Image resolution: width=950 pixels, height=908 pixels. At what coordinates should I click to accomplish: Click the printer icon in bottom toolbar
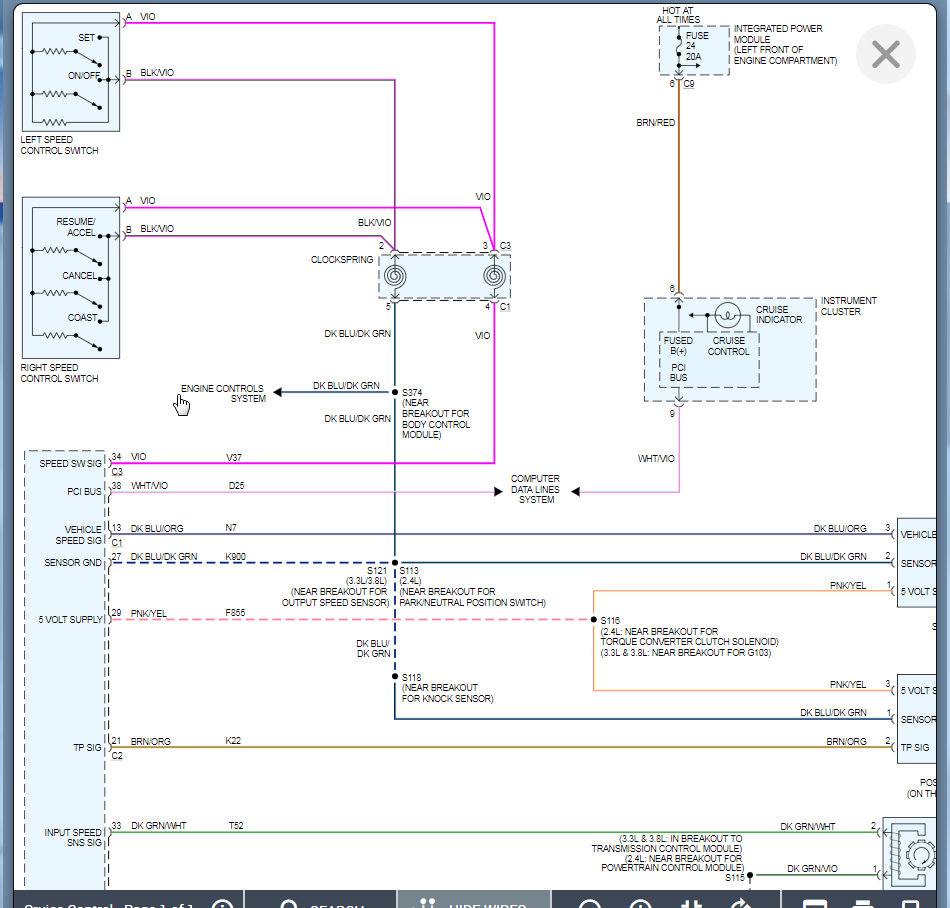(863, 904)
